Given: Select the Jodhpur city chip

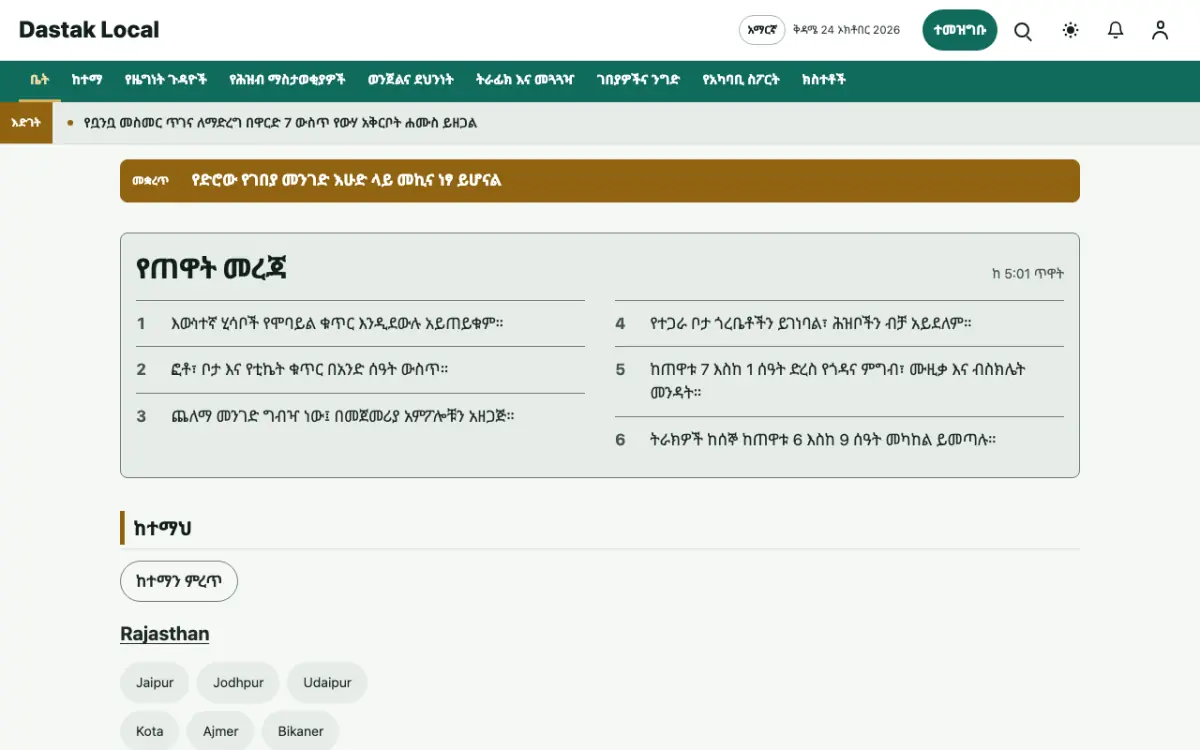Looking at the screenshot, I should point(238,683).
